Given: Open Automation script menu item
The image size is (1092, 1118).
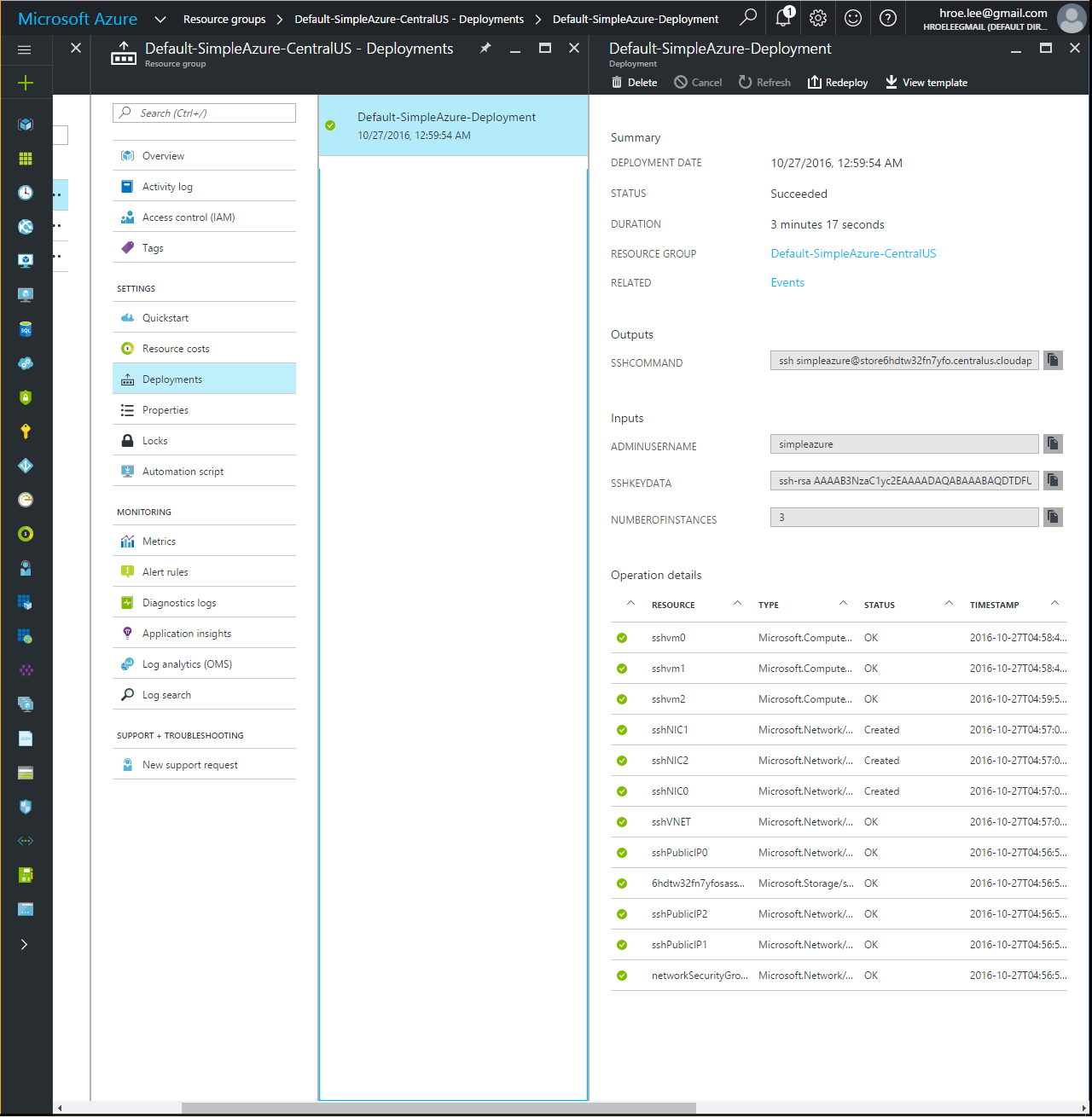Looking at the screenshot, I should (204, 472).
